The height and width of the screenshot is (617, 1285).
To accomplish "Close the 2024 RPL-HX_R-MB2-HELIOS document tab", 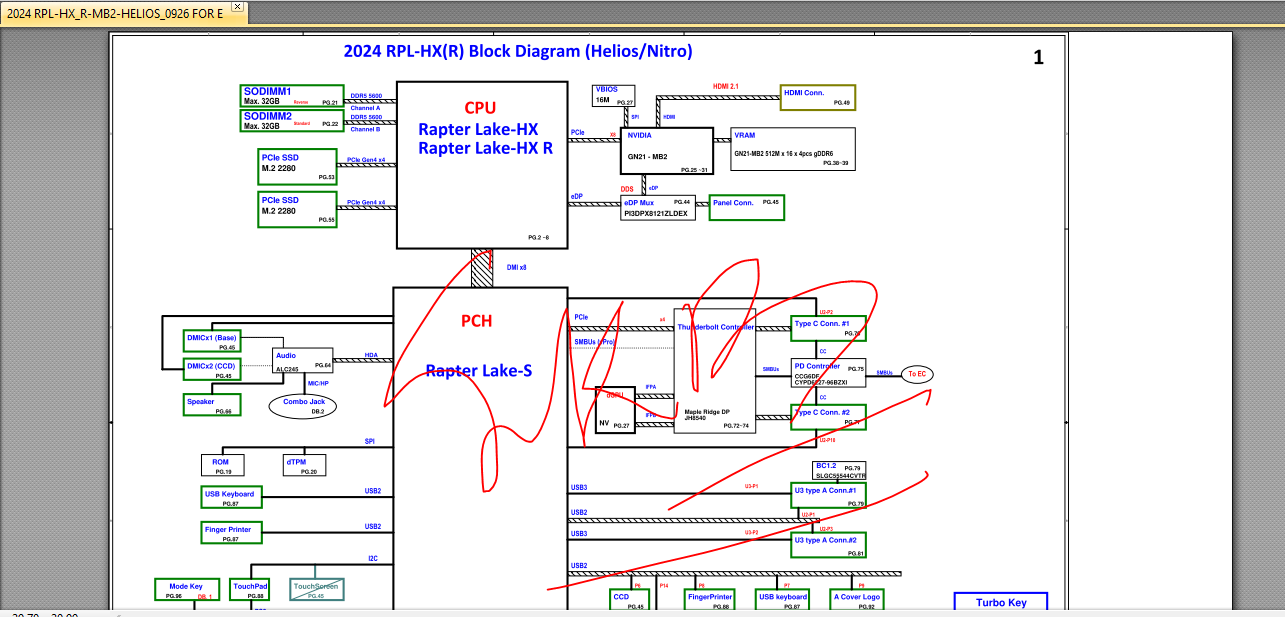I will (x=237, y=7).
